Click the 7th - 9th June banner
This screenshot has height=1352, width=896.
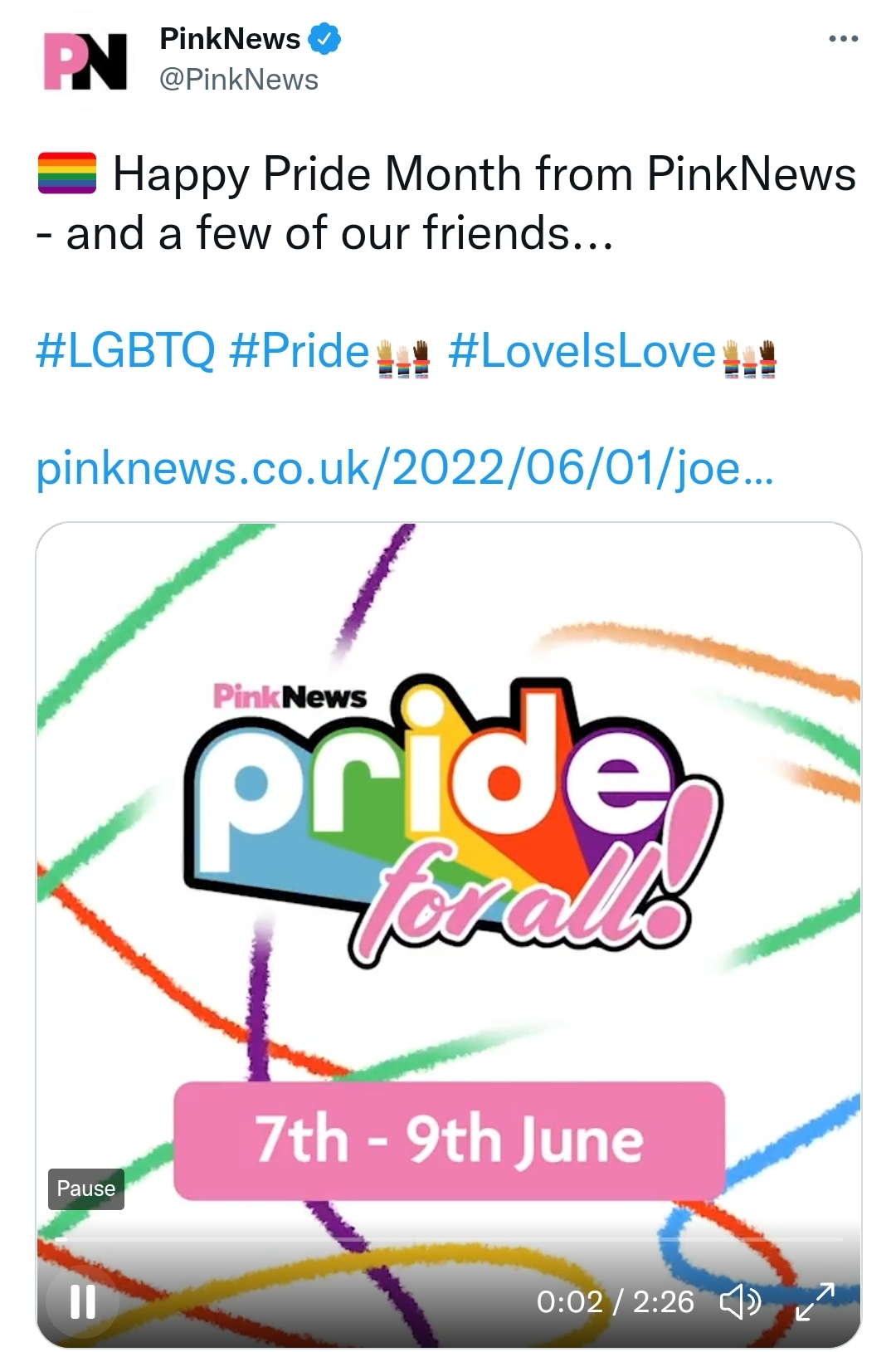pos(449,1141)
